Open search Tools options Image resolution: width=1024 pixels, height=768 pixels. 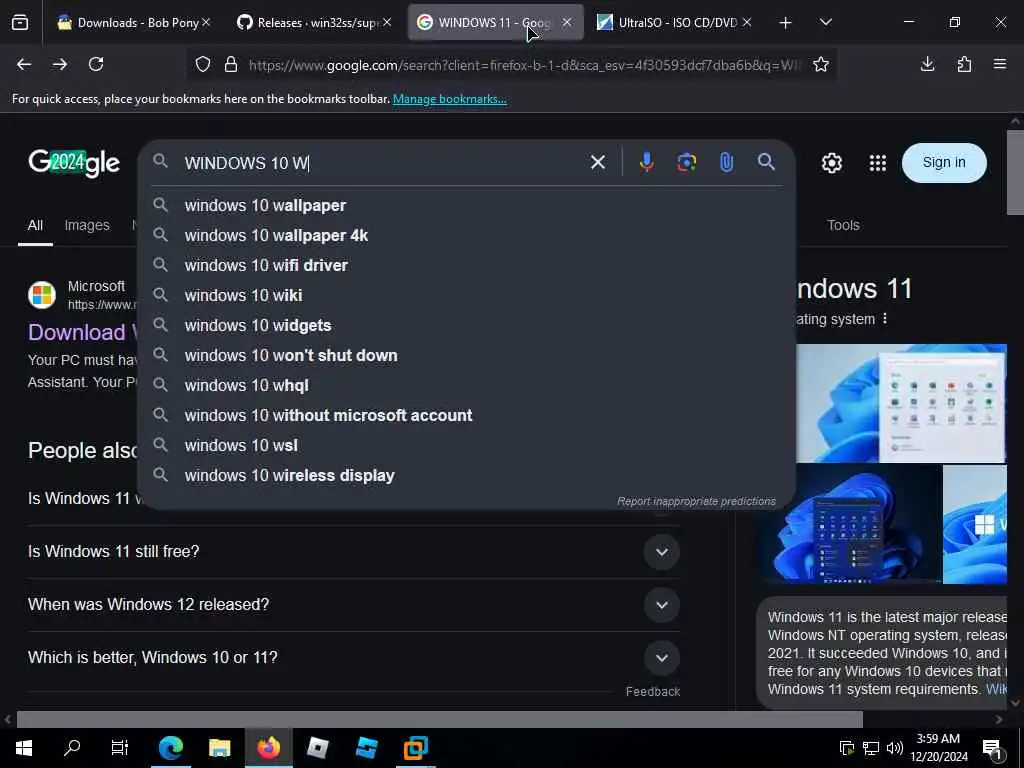click(x=843, y=225)
